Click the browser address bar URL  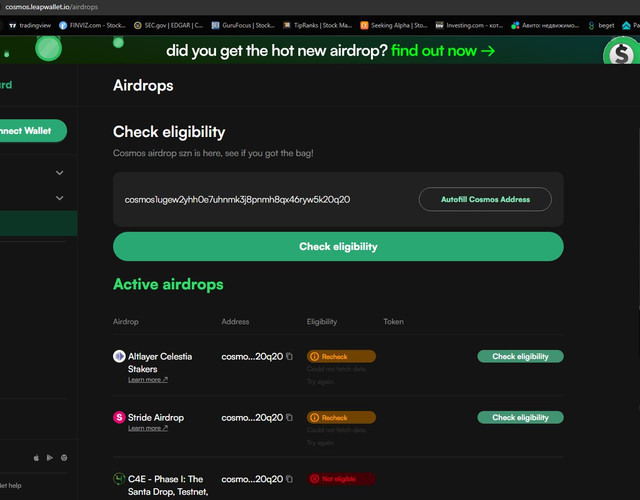click(51, 7)
